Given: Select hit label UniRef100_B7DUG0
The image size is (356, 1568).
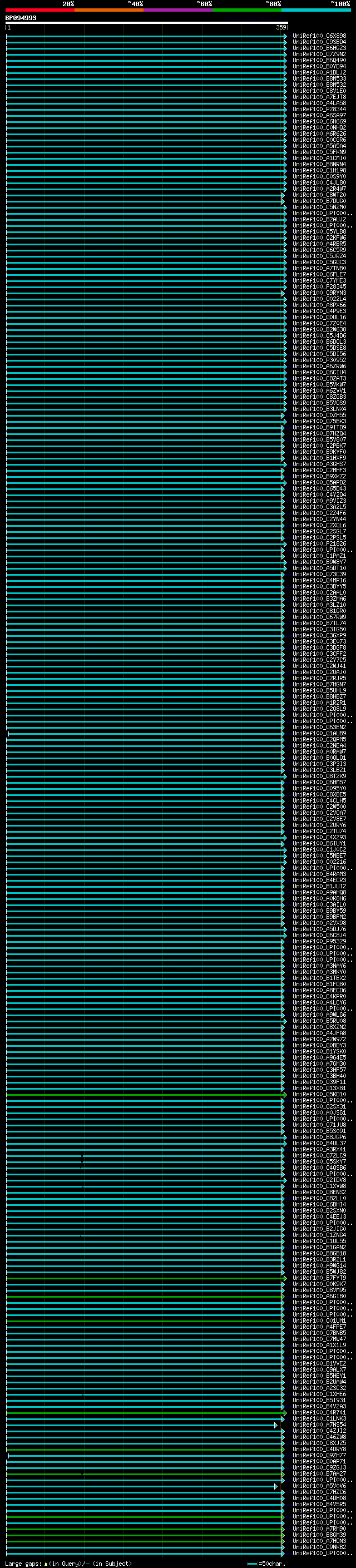Looking at the screenshot, I should (x=319, y=201).
